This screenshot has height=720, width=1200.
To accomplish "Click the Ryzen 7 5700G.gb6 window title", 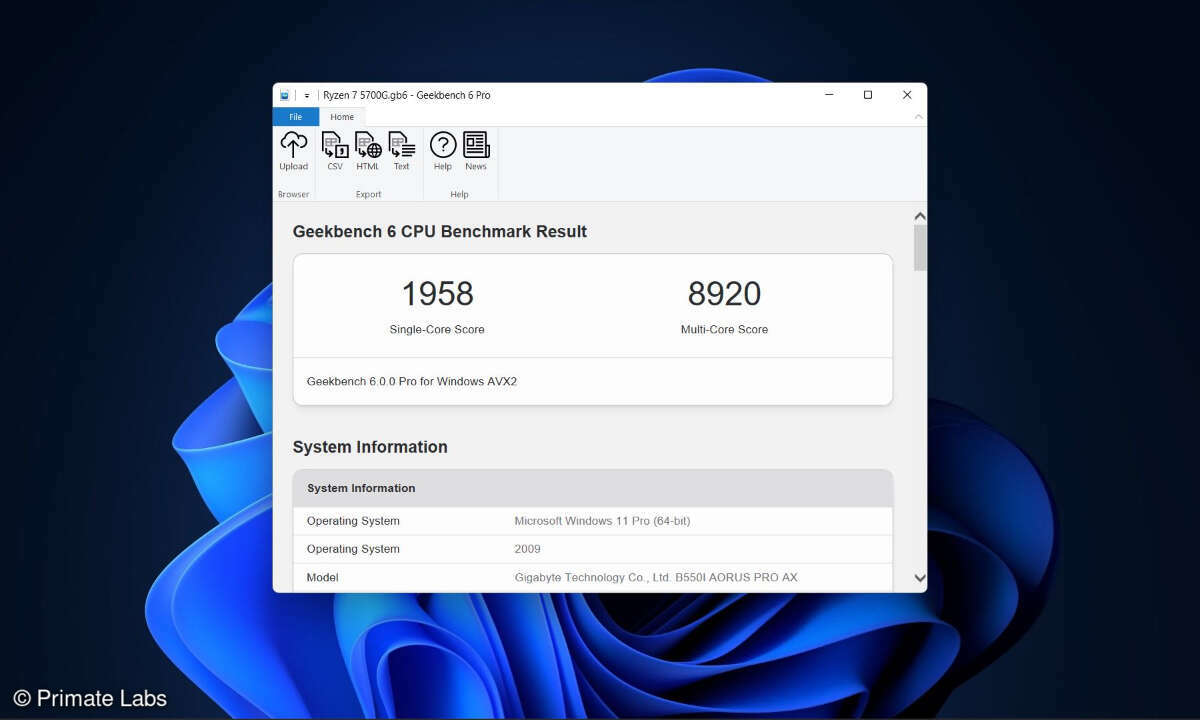I will click(x=406, y=95).
